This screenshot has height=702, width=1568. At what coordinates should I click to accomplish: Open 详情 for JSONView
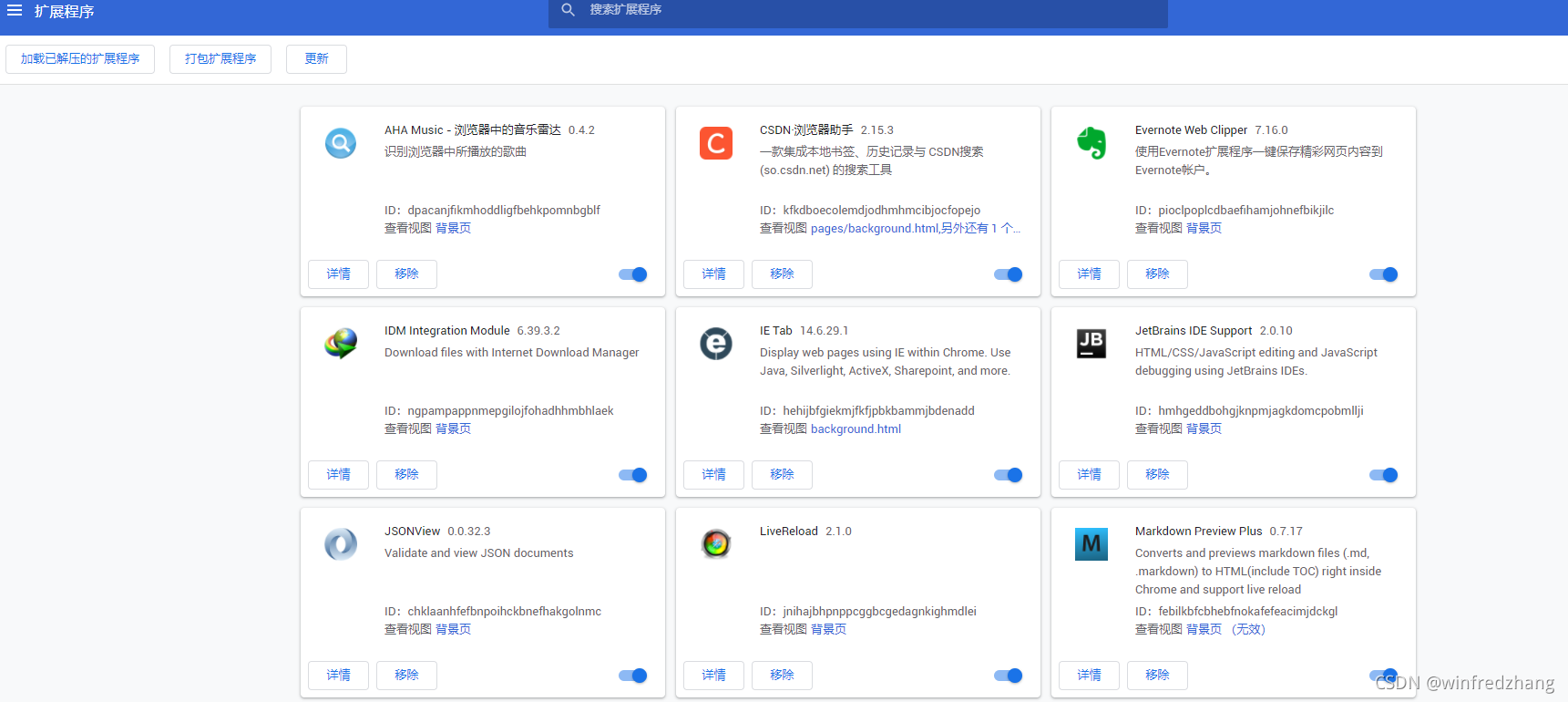pyautogui.click(x=338, y=676)
